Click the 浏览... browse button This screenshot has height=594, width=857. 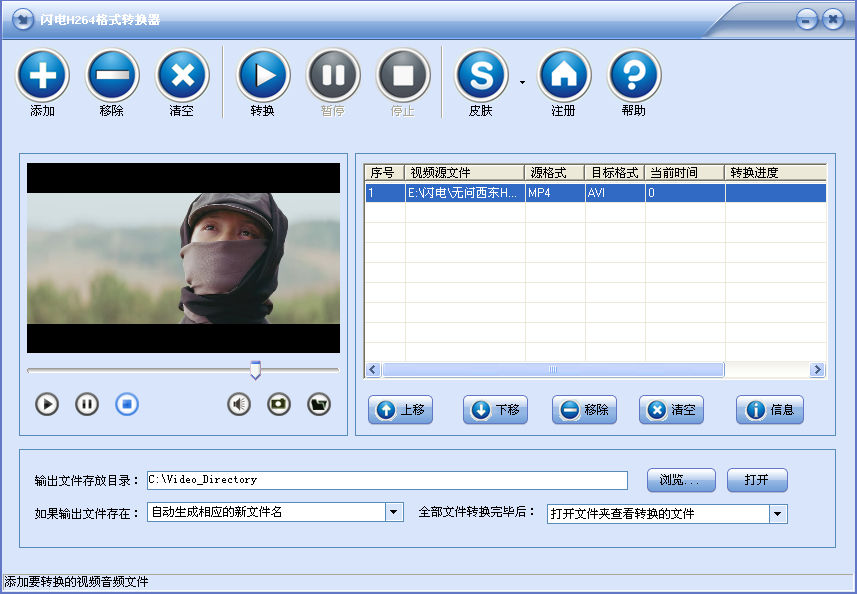point(681,480)
